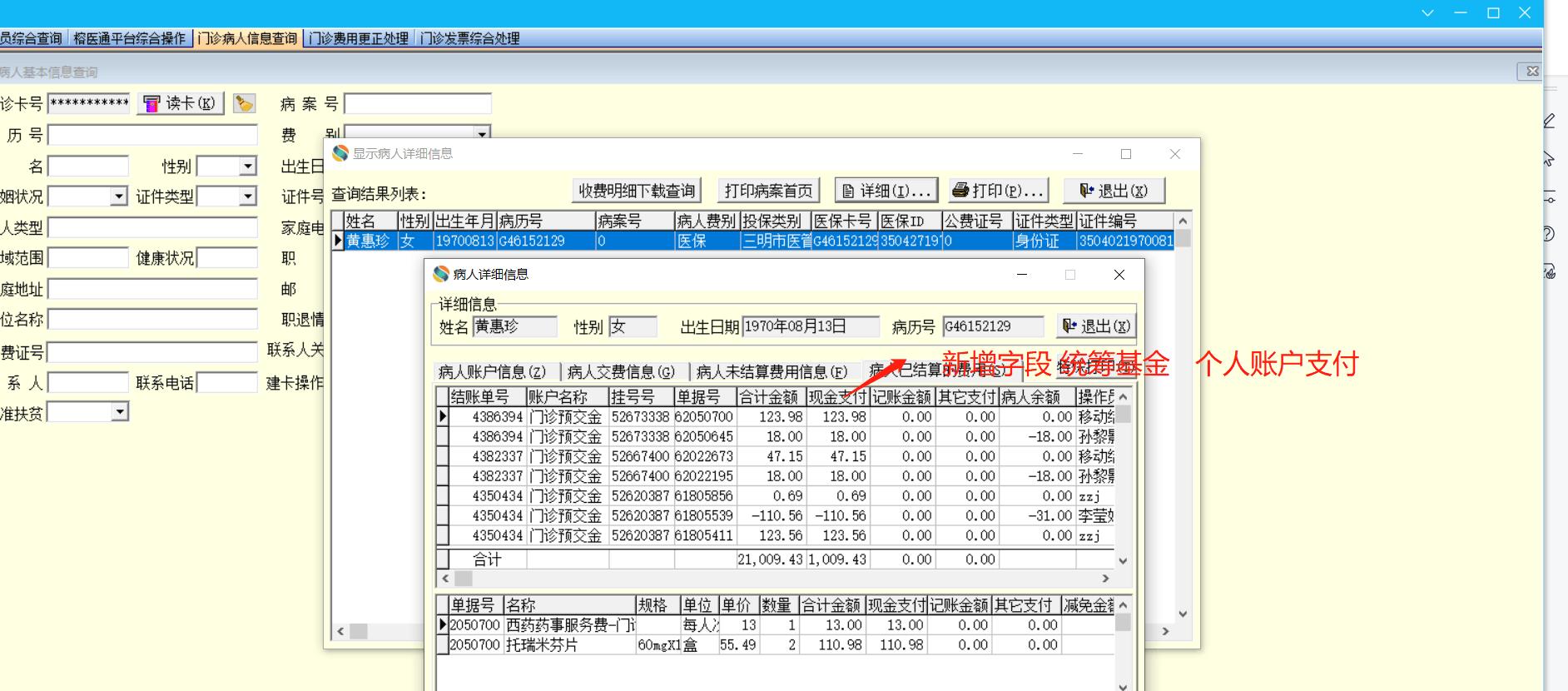Click the 结账单号 column header
The image size is (1568, 691).
point(488,397)
